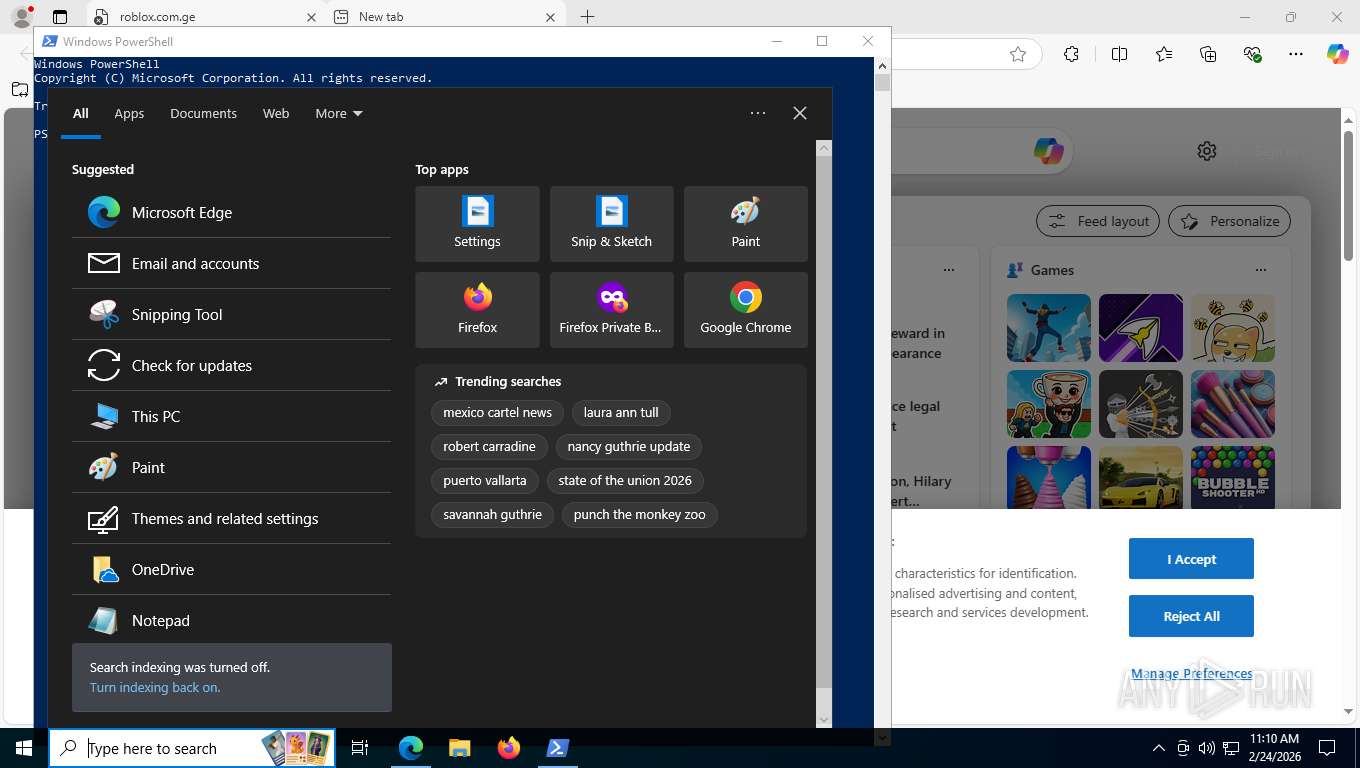1360x768 pixels.
Task: Launch the Firefox Private Browsing tile
Action: click(611, 310)
